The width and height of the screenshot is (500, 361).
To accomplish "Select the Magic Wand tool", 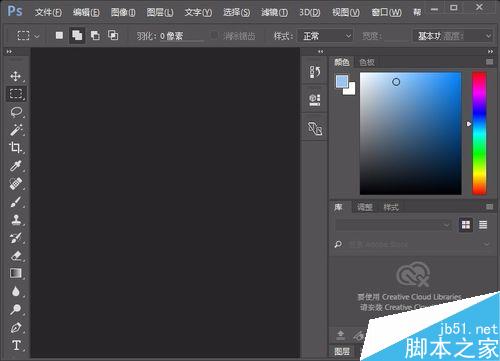I will click(x=16, y=130).
